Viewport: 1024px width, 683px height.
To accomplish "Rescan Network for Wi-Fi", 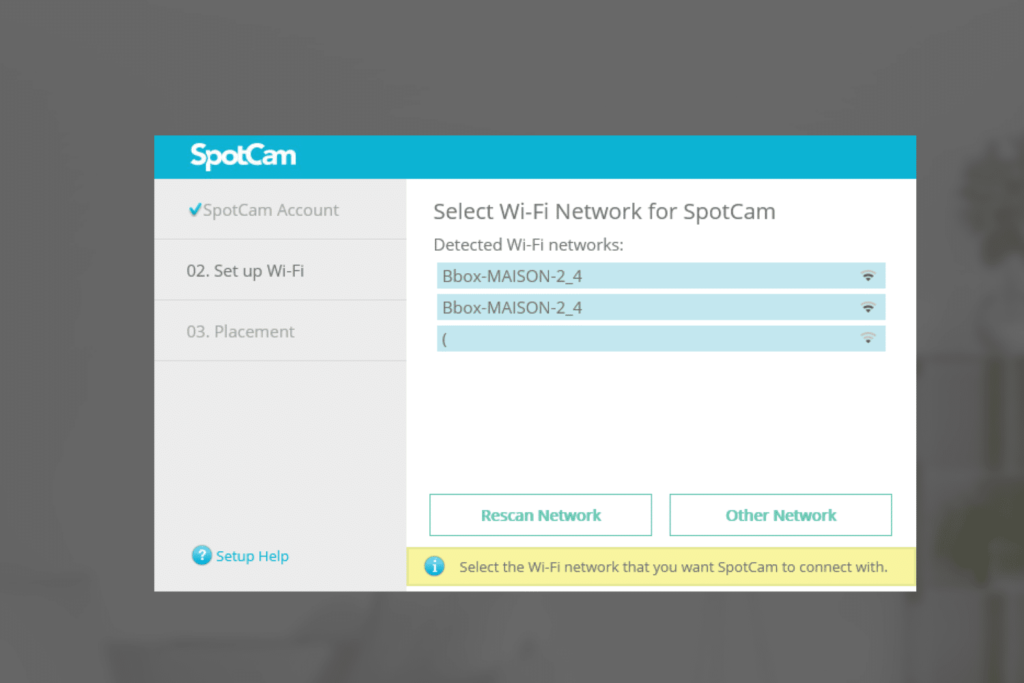I will (x=541, y=515).
